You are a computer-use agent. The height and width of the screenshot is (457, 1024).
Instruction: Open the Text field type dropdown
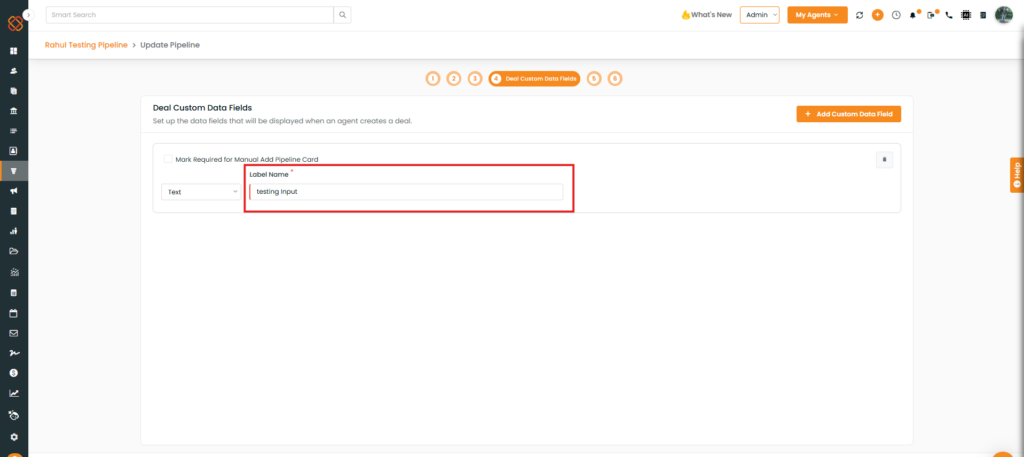pyautogui.click(x=201, y=191)
